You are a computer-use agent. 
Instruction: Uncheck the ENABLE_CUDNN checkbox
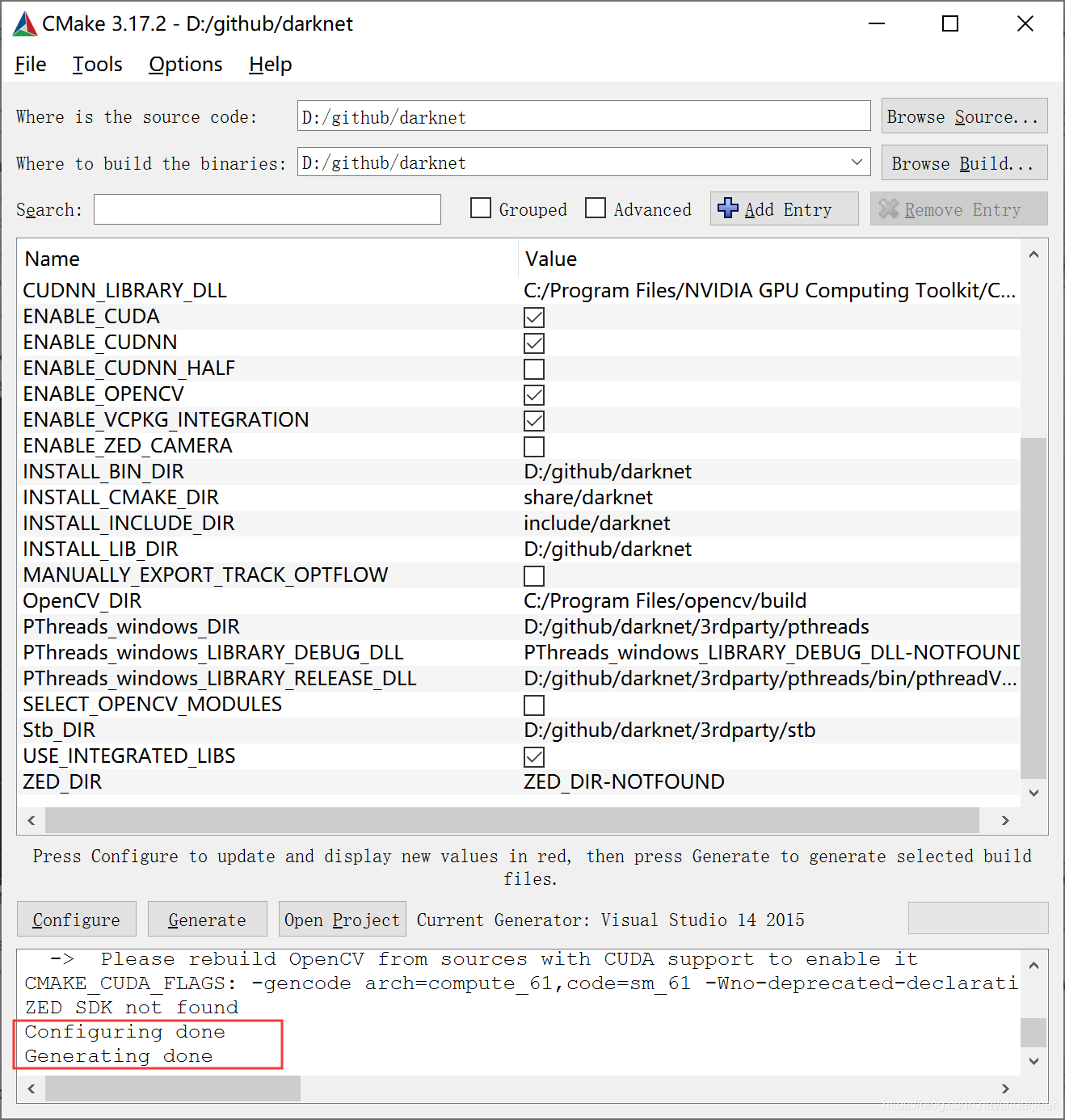[534, 343]
